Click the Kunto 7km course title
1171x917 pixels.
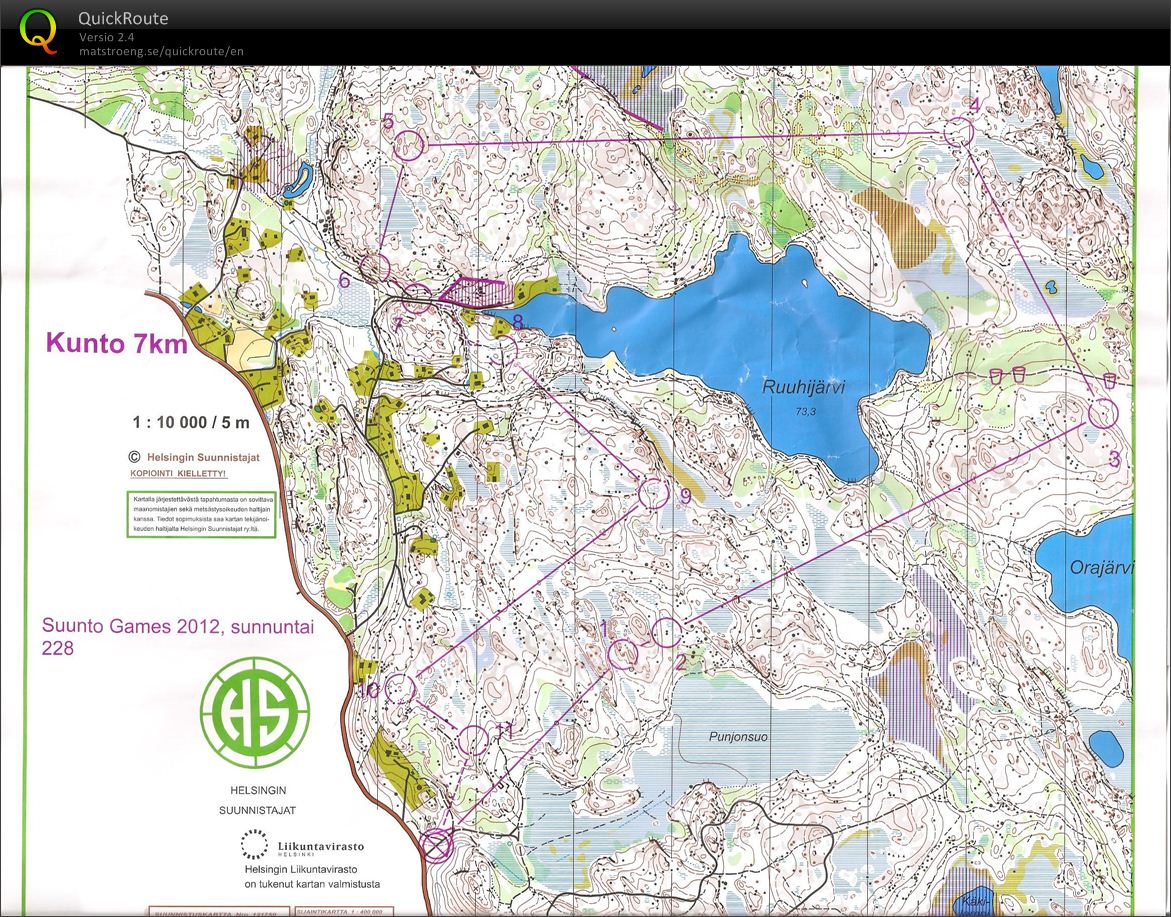115,344
